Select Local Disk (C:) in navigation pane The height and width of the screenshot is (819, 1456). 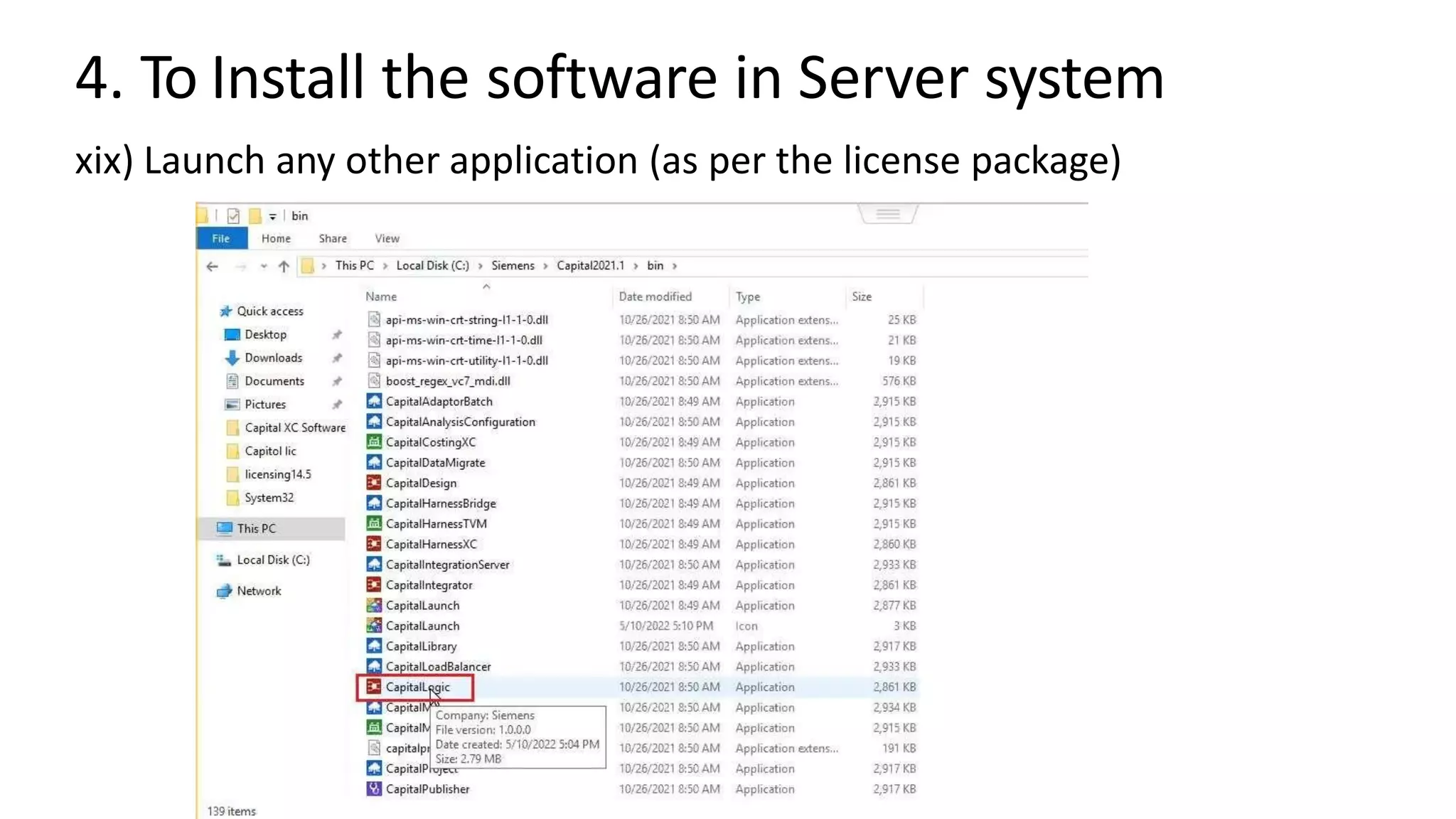[x=273, y=560]
